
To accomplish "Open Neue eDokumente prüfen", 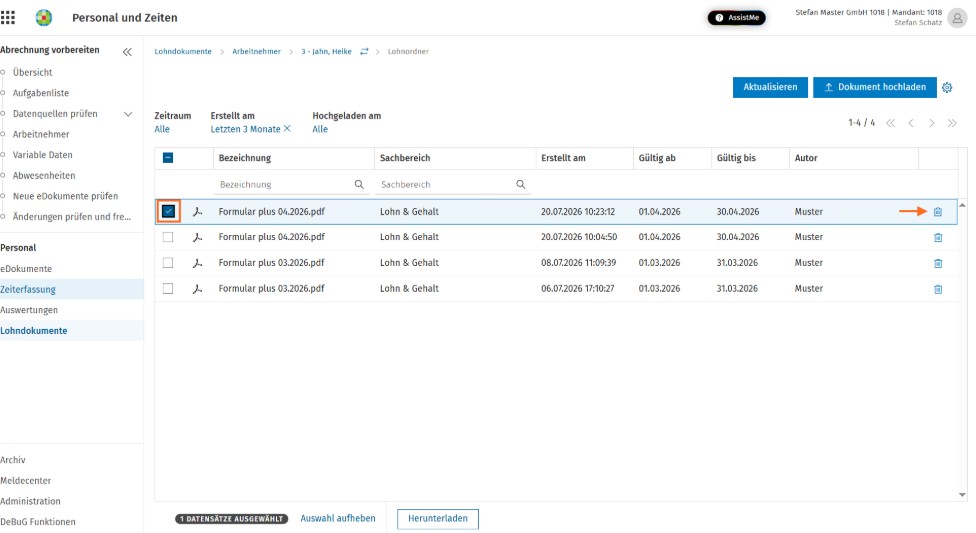I will 65,196.
